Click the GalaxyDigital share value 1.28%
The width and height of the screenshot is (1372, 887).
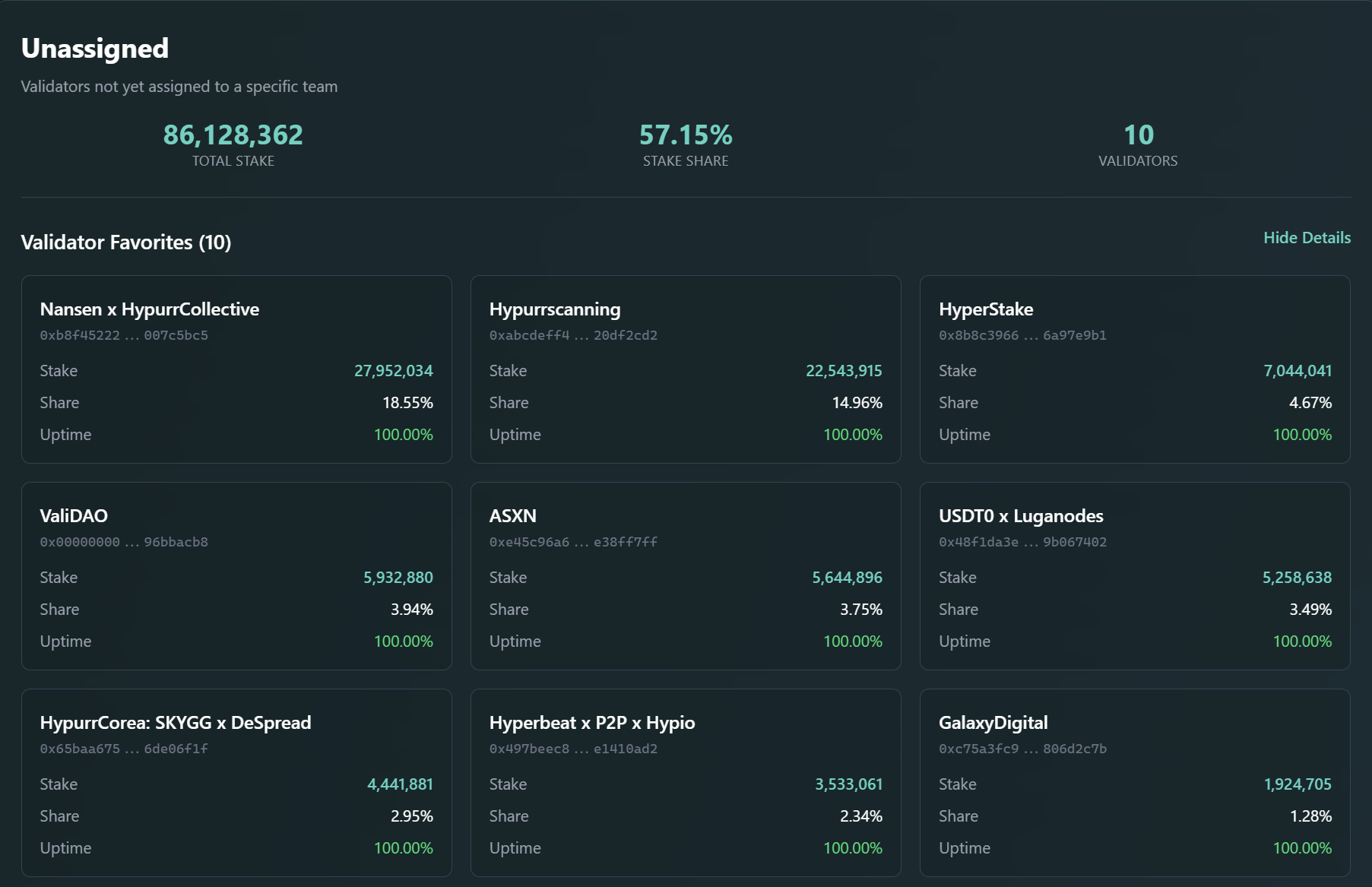click(x=1310, y=816)
